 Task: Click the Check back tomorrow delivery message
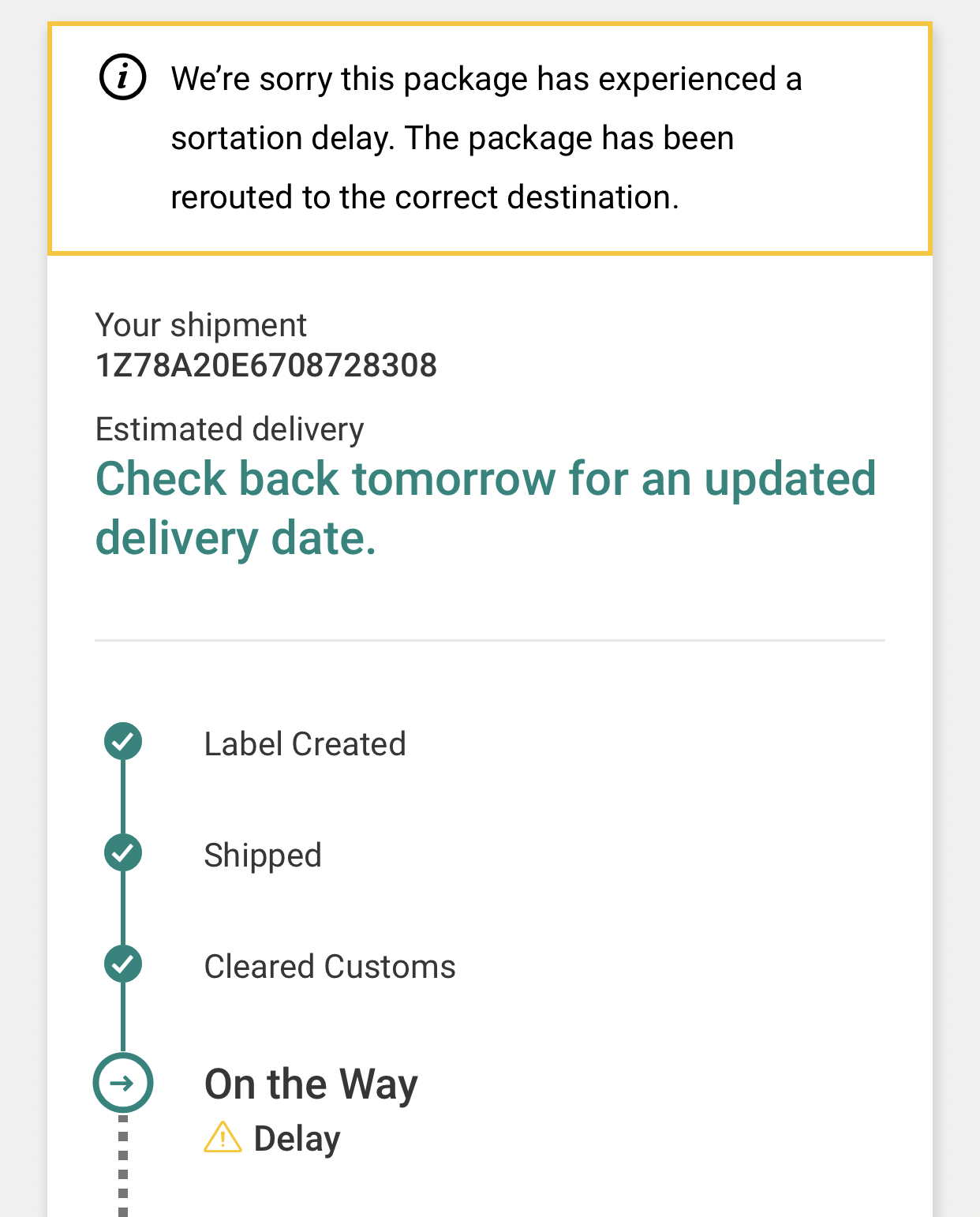click(485, 508)
